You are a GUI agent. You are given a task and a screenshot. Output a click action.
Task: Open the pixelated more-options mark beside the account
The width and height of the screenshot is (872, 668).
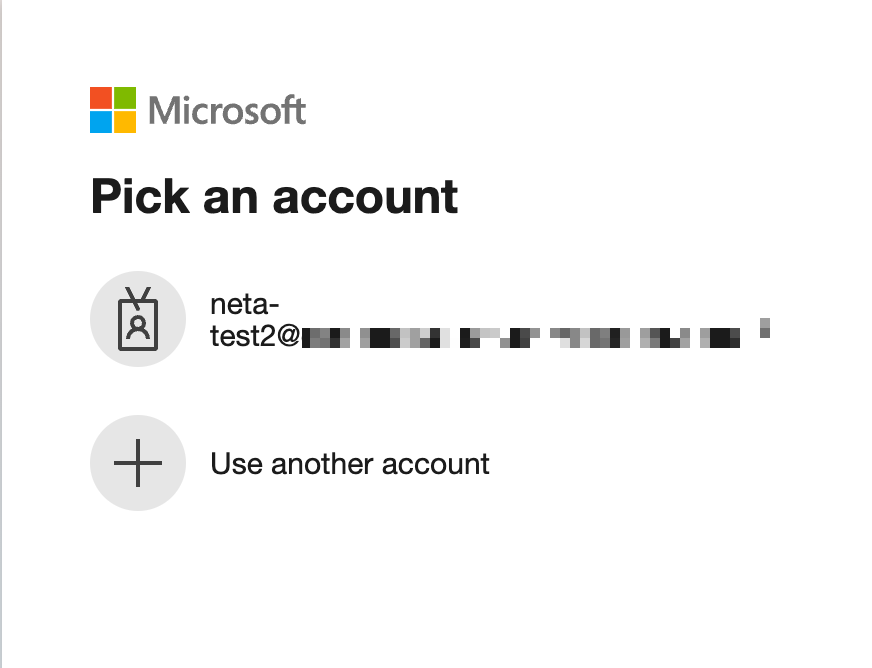click(x=765, y=328)
